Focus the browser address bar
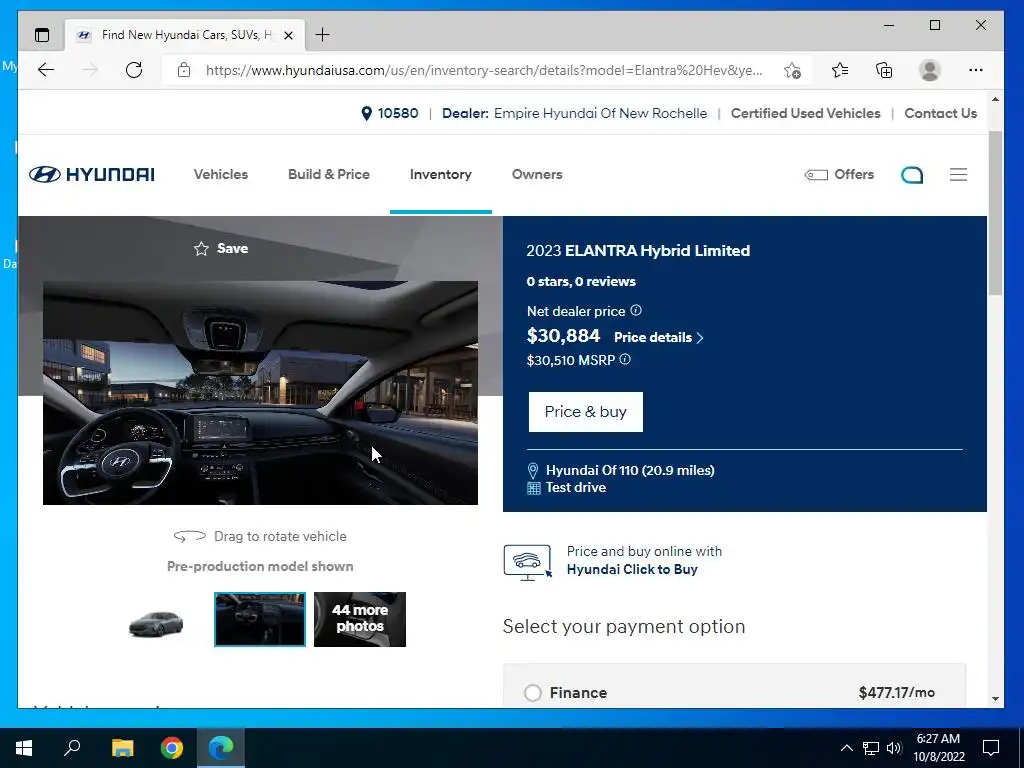This screenshot has width=1024, height=768. 483,70
